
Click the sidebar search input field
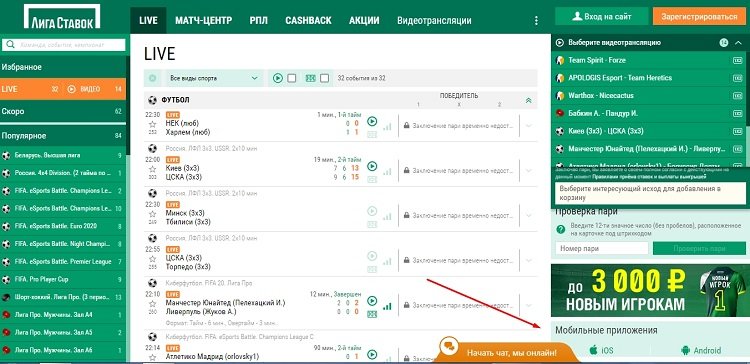64,45
